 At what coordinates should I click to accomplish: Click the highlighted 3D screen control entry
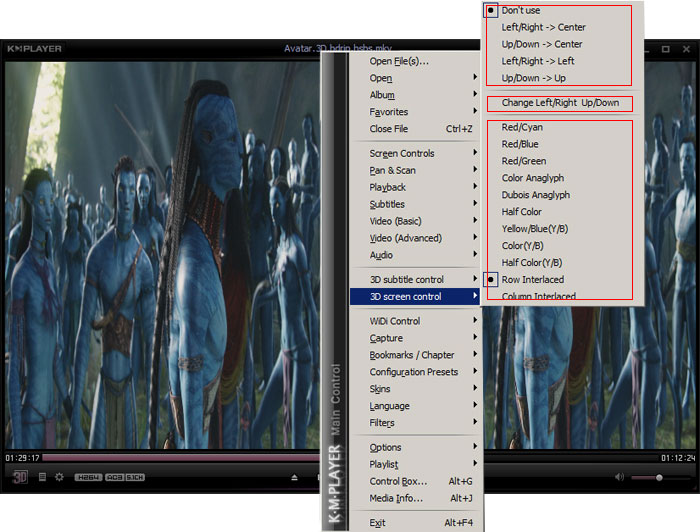415,297
